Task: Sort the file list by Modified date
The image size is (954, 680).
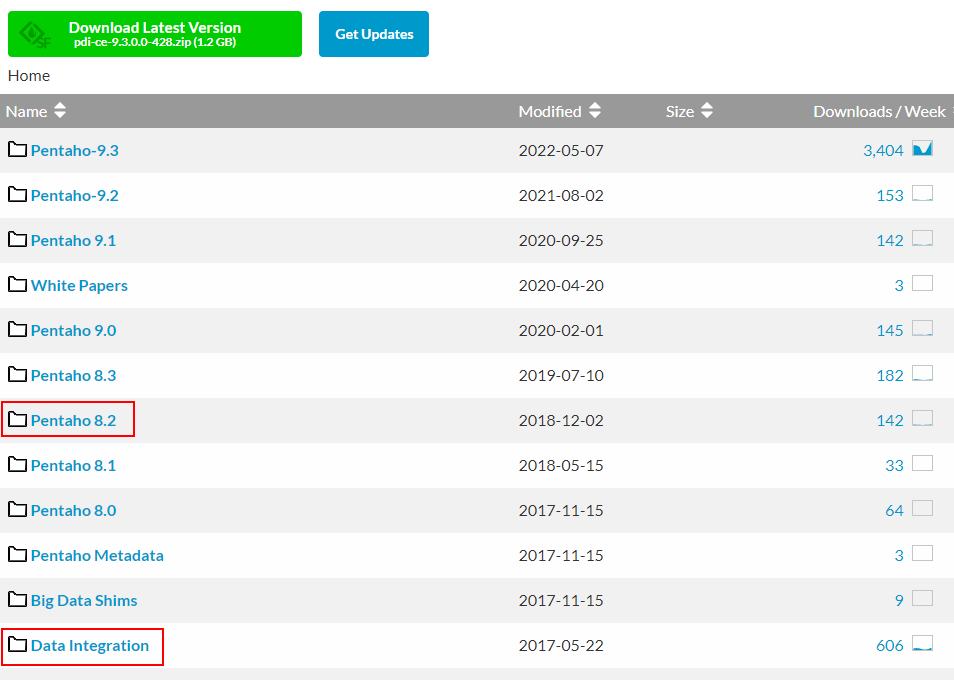Action: [x=559, y=111]
